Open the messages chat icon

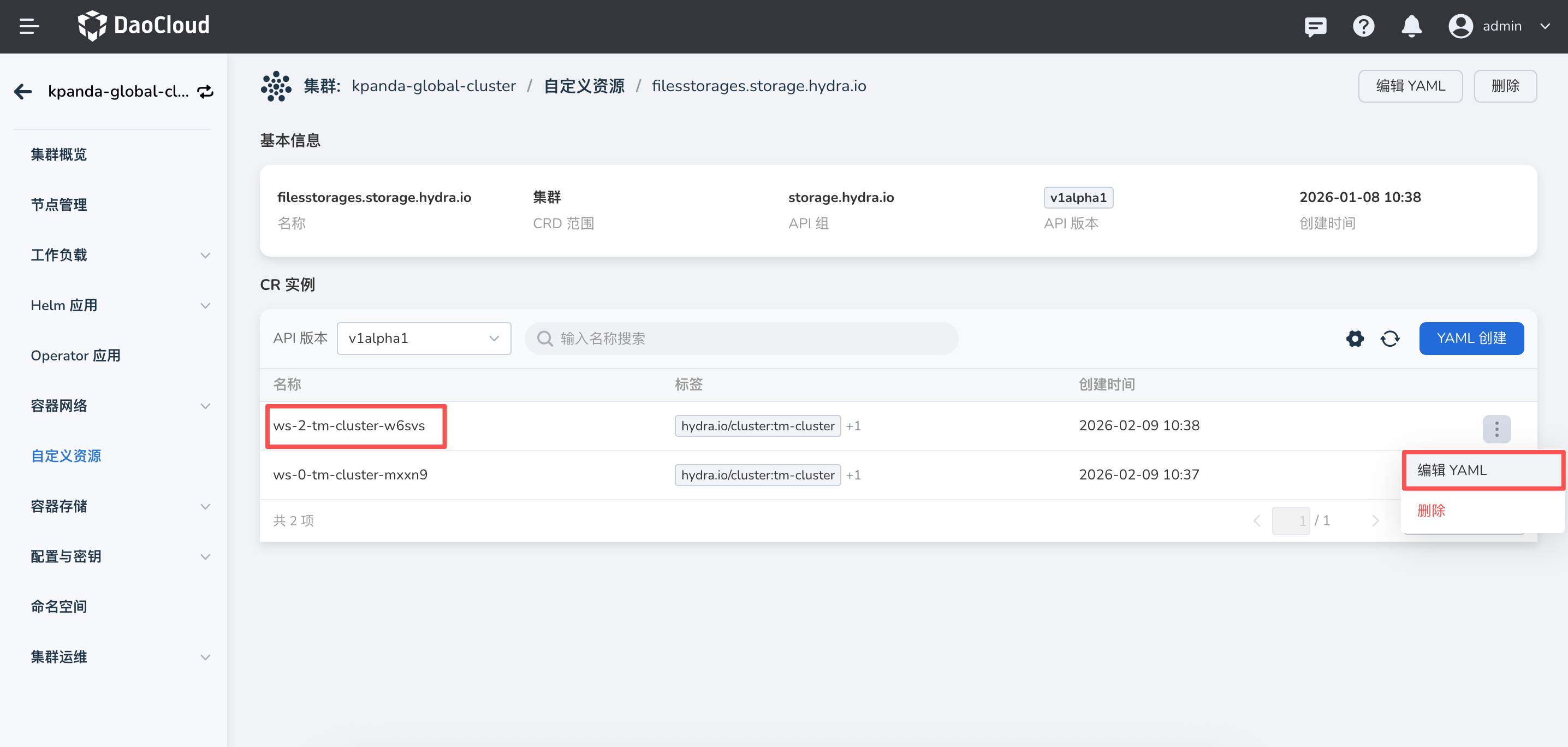click(x=1315, y=26)
